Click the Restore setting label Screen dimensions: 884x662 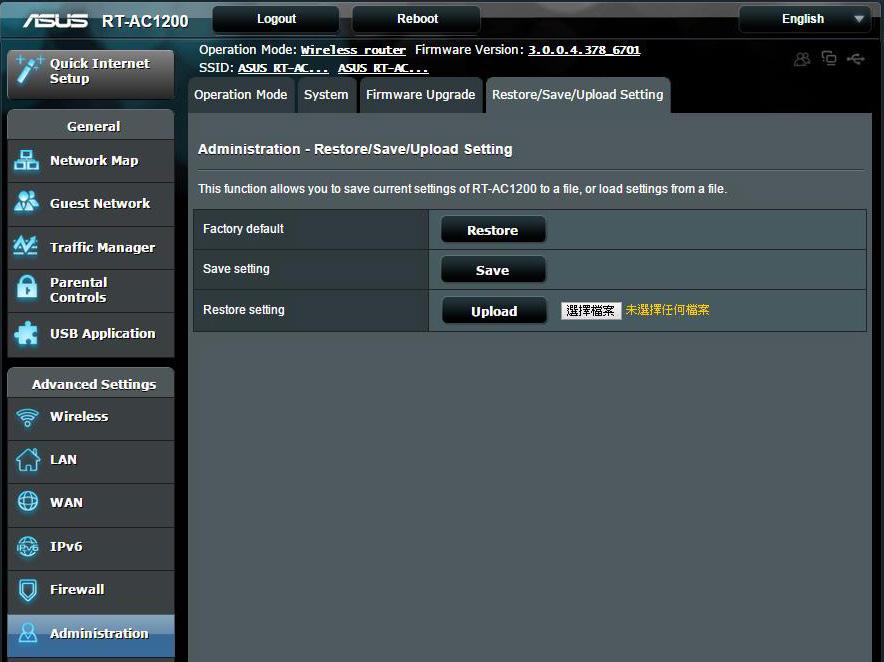coord(244,310)
